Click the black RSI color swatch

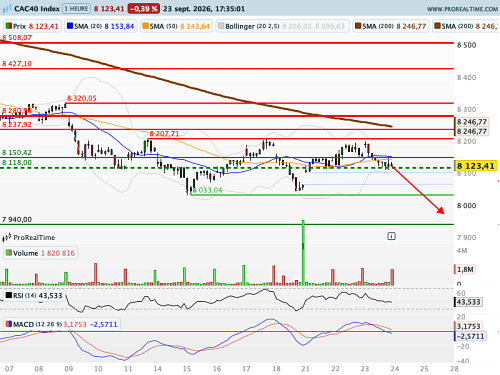tap(9, 295)
